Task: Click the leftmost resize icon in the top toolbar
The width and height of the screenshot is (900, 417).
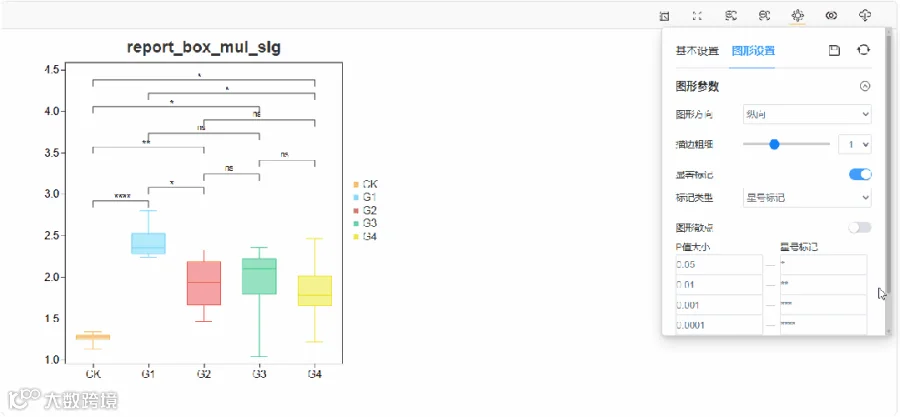Action: coord(664,16)
